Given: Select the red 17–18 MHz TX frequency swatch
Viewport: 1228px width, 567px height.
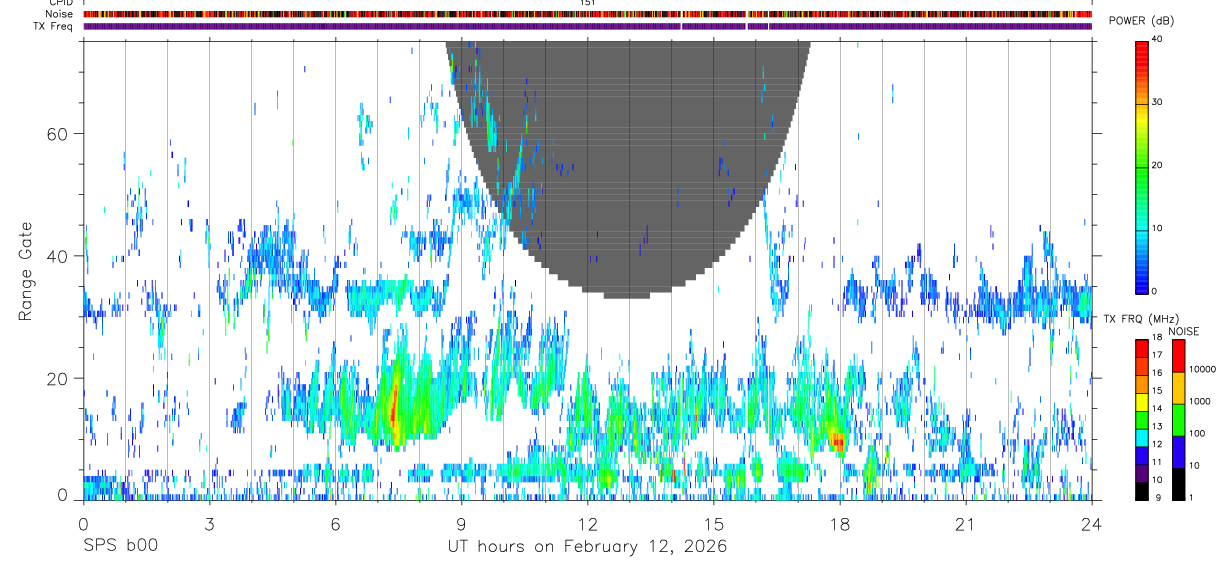Looking at the screenshot, I should pos(1141,348).
